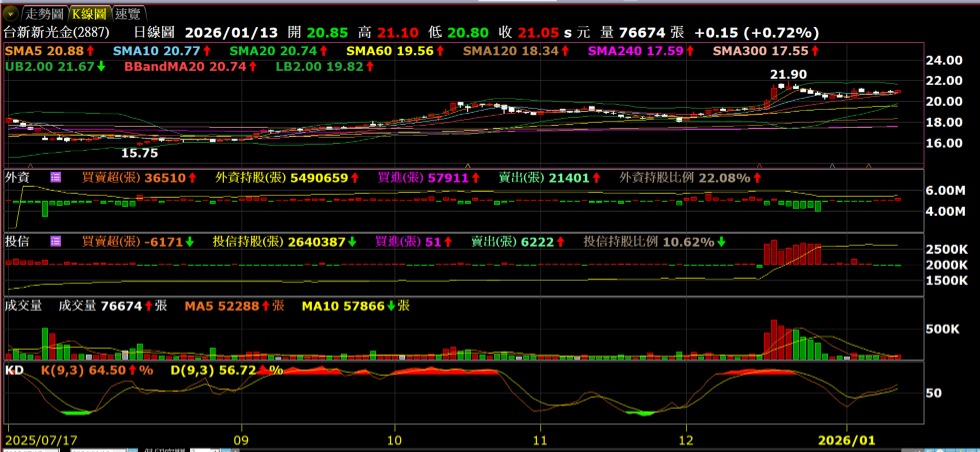
Task: Click the SMA300 17.55 indicator label
Action: coord(765,51)
